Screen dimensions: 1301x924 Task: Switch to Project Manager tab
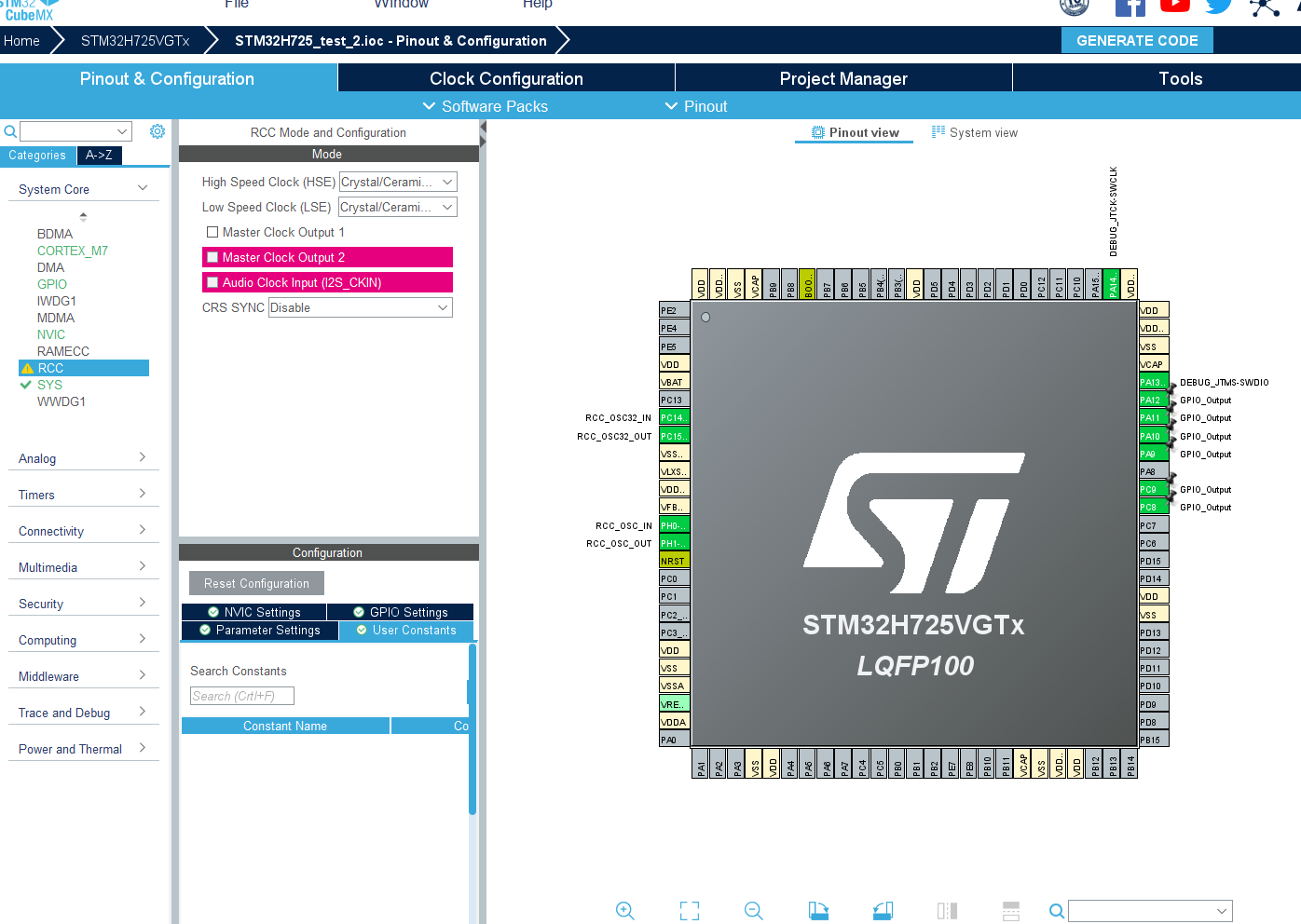843,78
